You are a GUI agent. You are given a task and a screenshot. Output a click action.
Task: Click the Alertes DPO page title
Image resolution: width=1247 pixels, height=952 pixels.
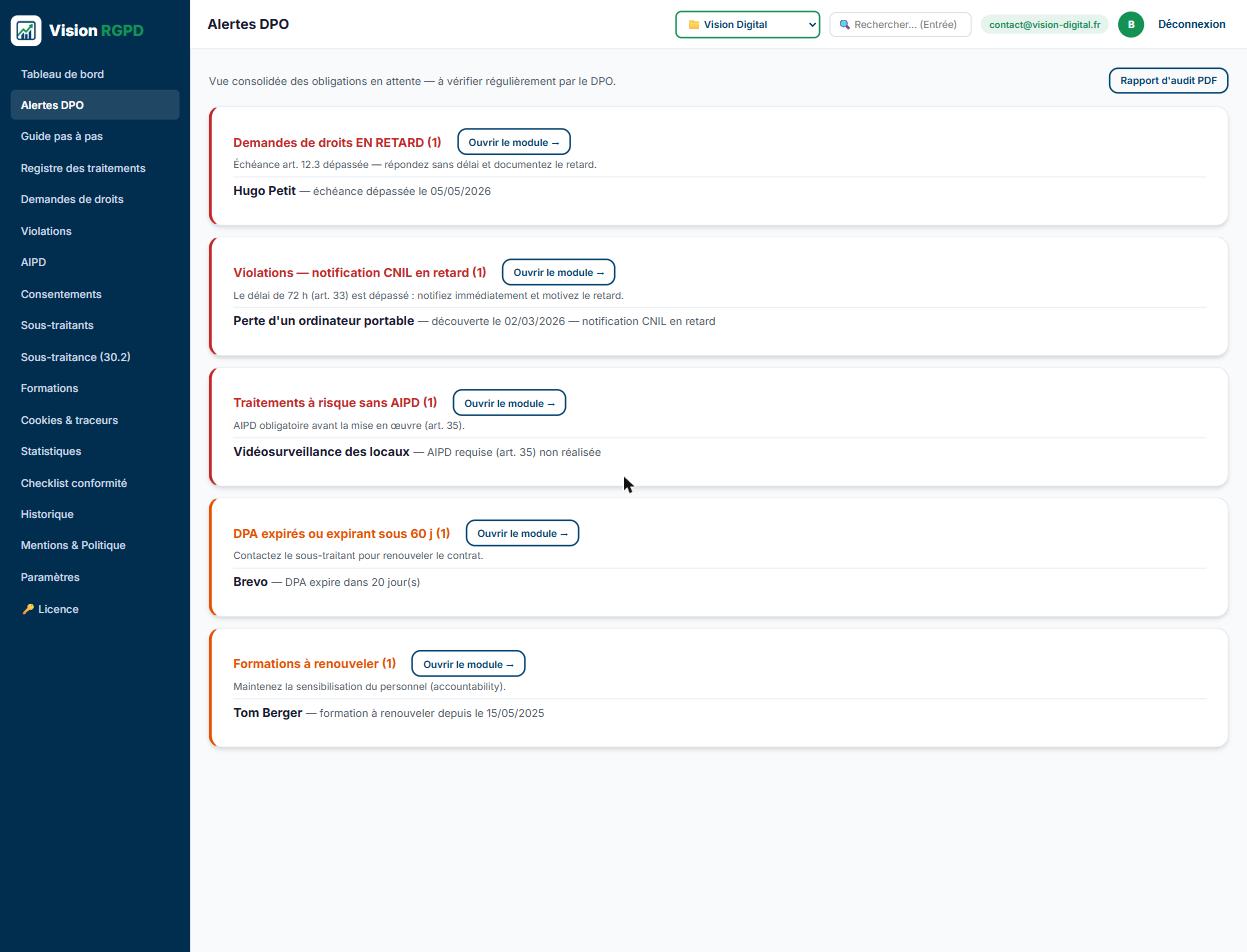point(248,24)
